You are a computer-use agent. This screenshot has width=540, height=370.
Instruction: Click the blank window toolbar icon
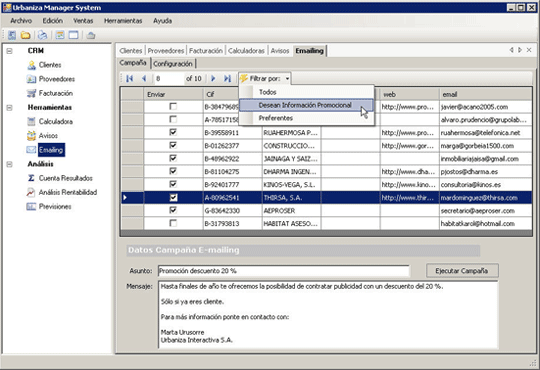73,35
